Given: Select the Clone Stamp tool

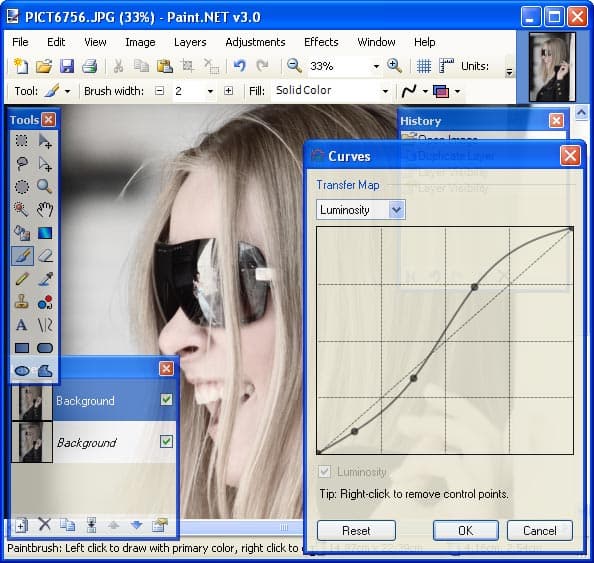Looking at the screenshot, I should (x=22, y=302).
